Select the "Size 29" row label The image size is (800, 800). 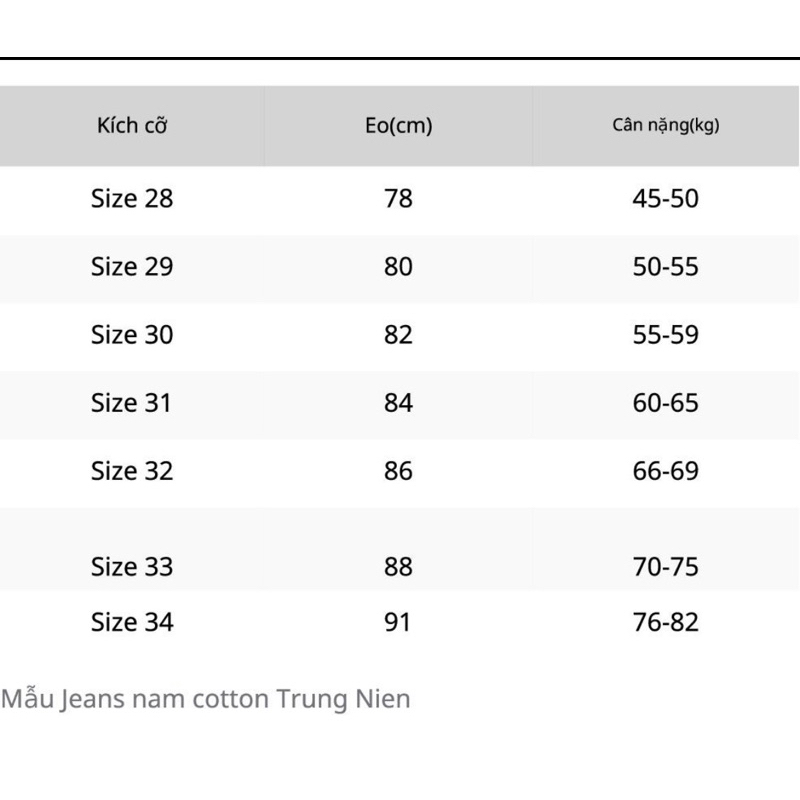tap(132, 267)
